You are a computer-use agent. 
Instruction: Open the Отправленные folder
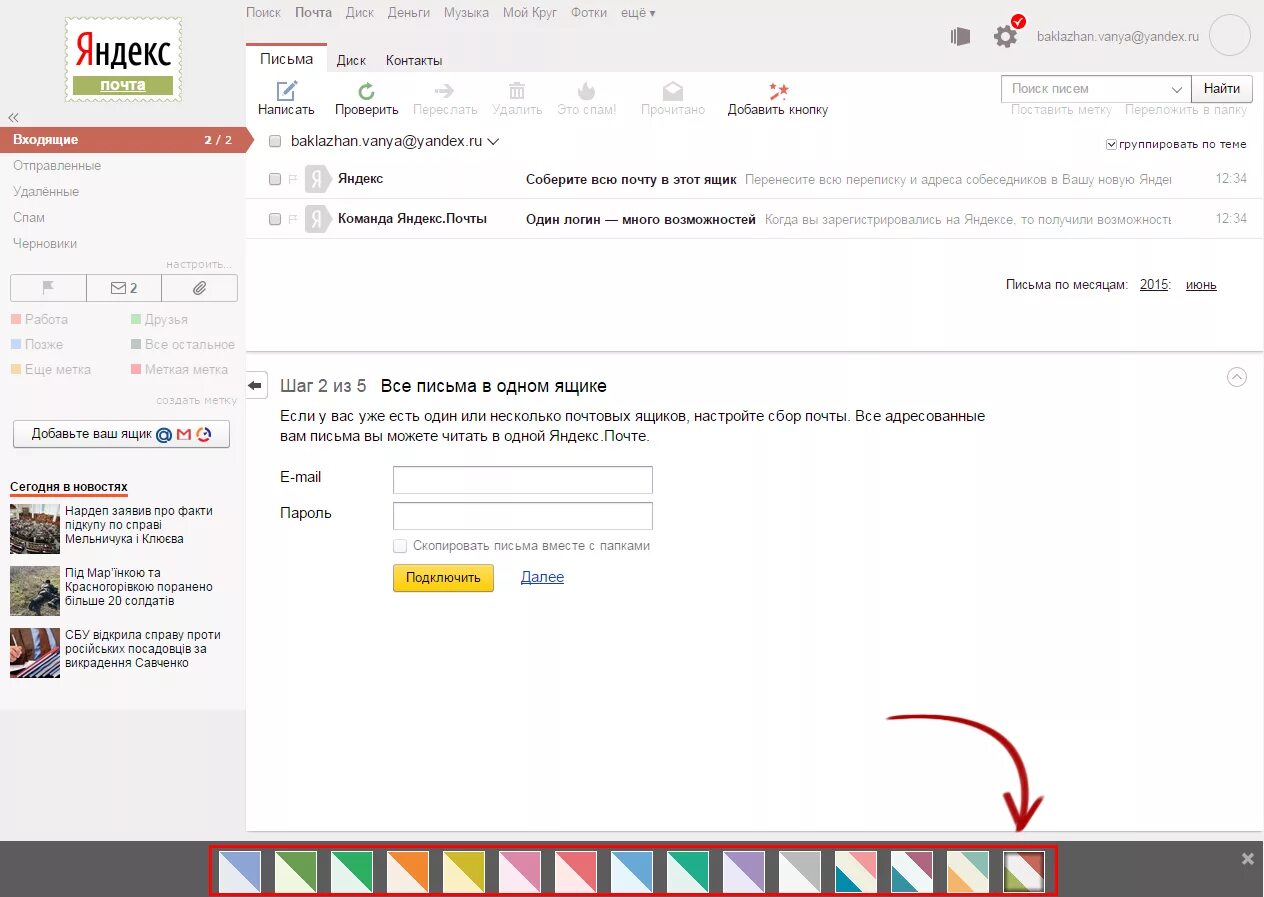[57, 166]
